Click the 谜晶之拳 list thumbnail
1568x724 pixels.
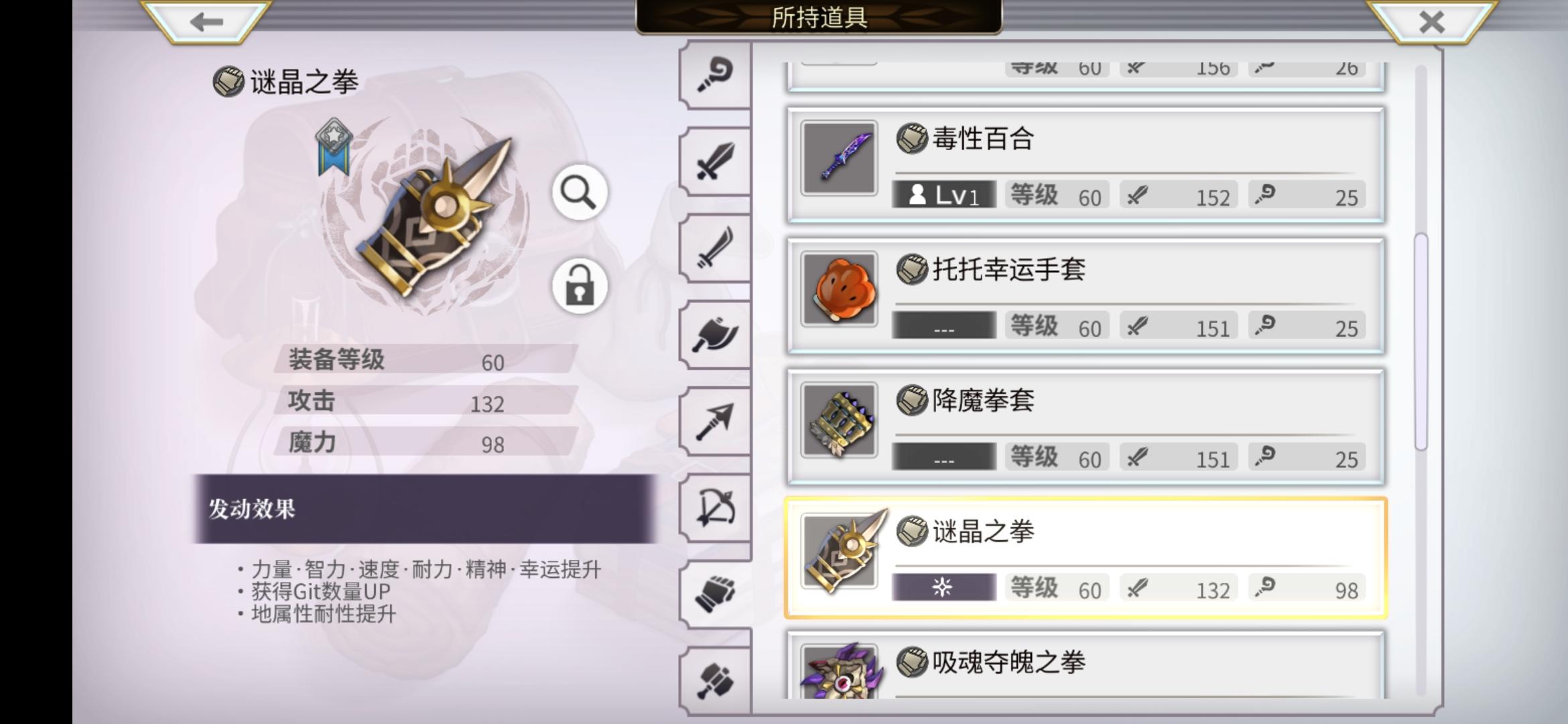[840, 552]
